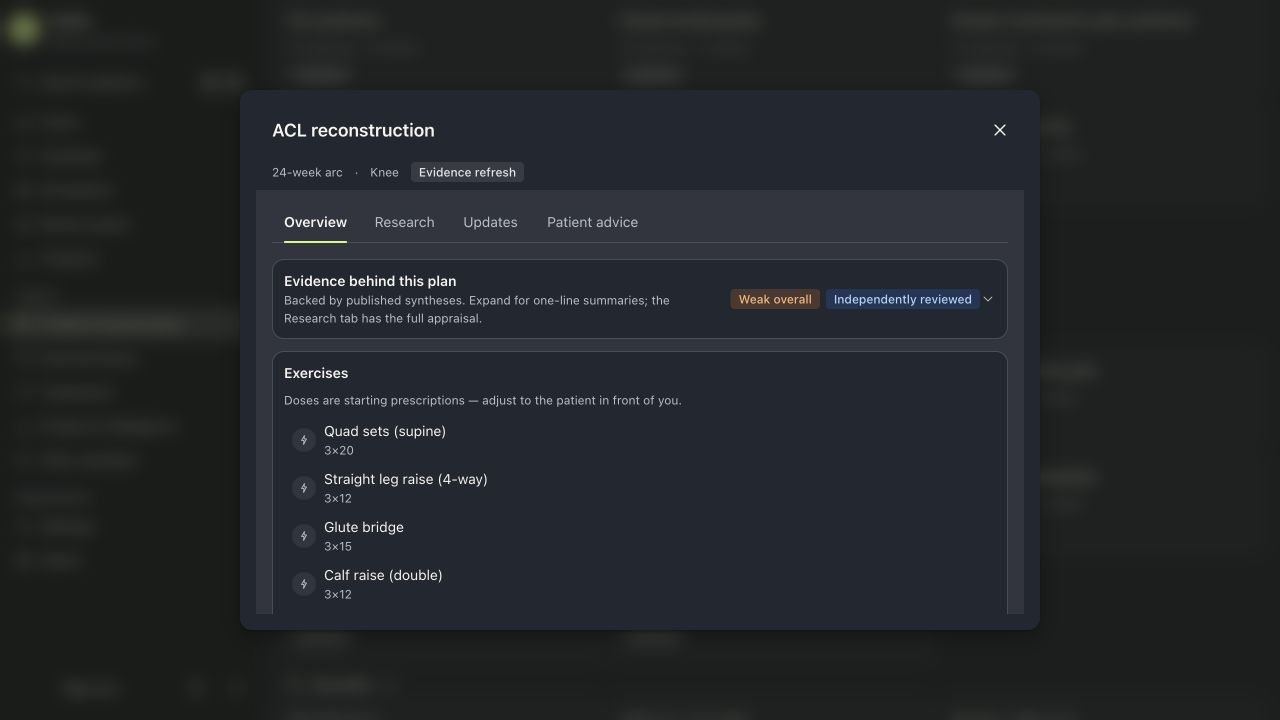Click the Glute bridge exercise icon
This screenshot has width=1280, height=720.
[x=304, y=536]
